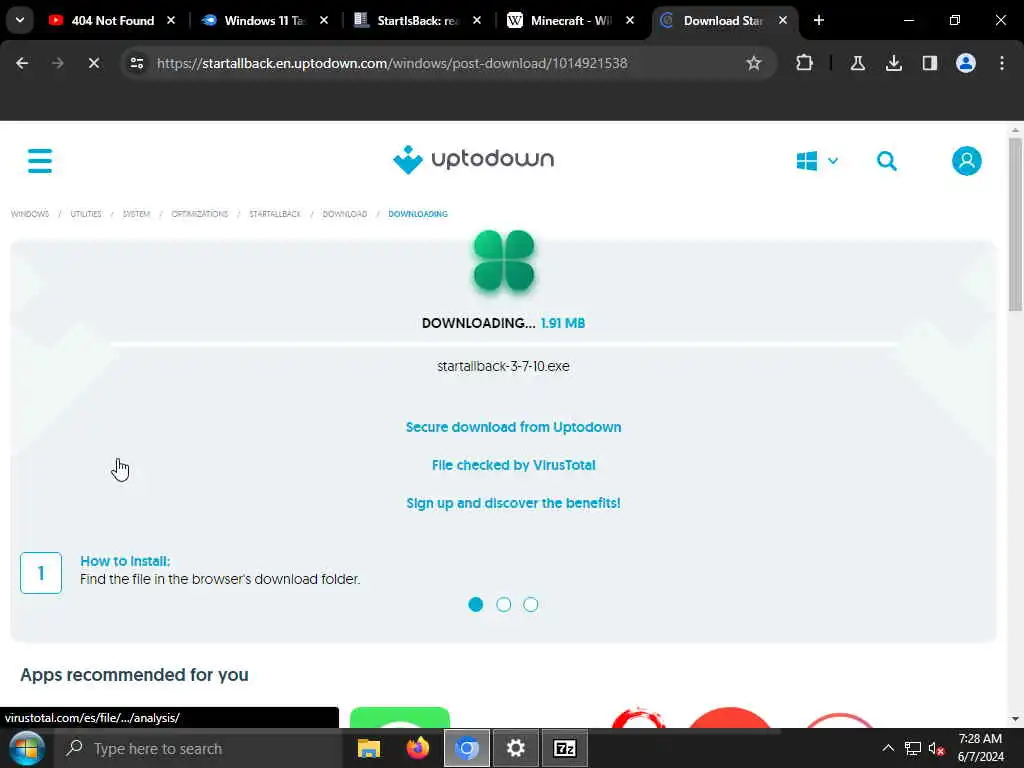Open the STARTALLBACK breadcrumb link
Viewport: 1024px width, 768px height.
[275, 214]
